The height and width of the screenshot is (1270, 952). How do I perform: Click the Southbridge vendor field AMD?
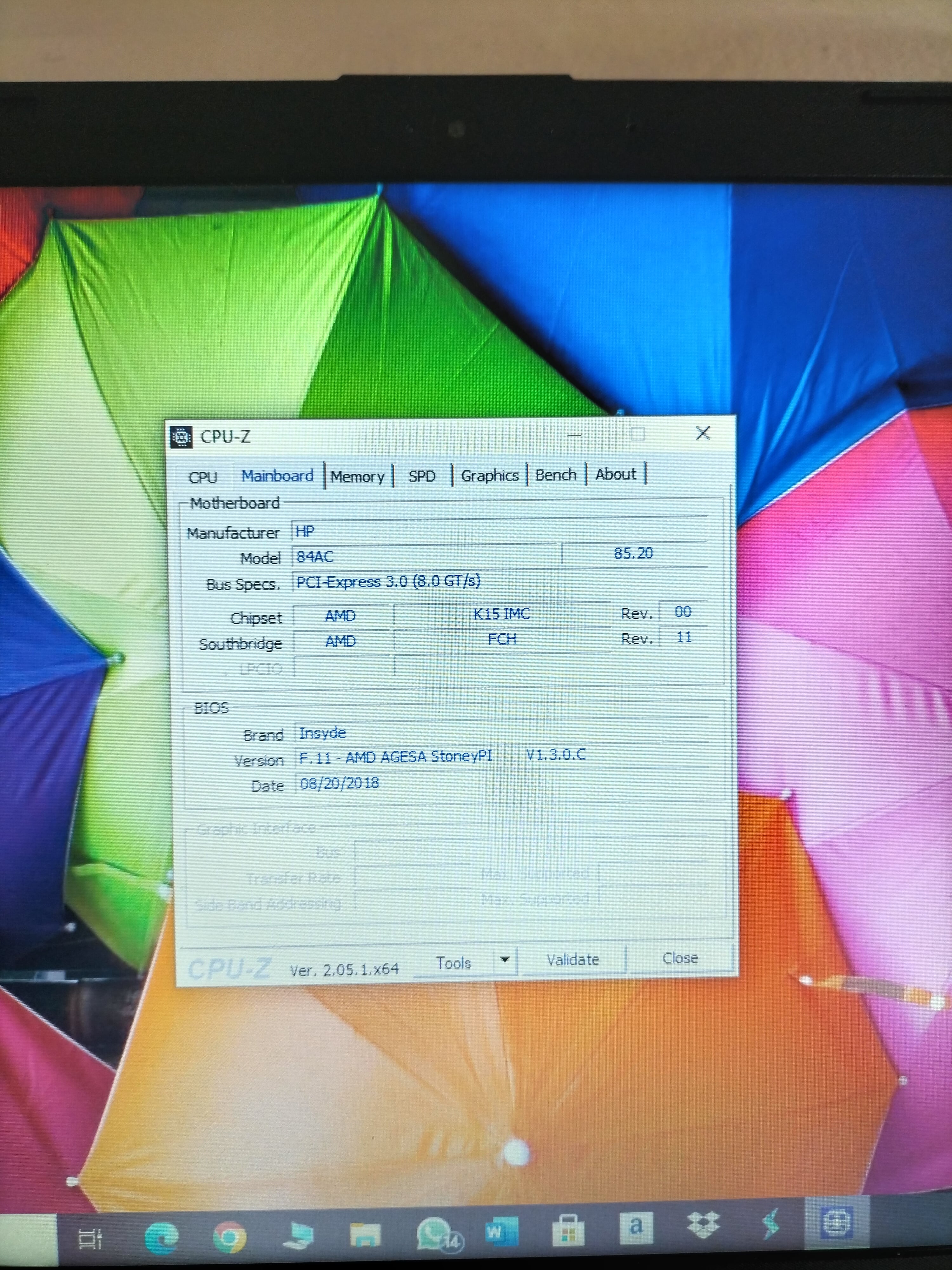click(x=341, y=641)
